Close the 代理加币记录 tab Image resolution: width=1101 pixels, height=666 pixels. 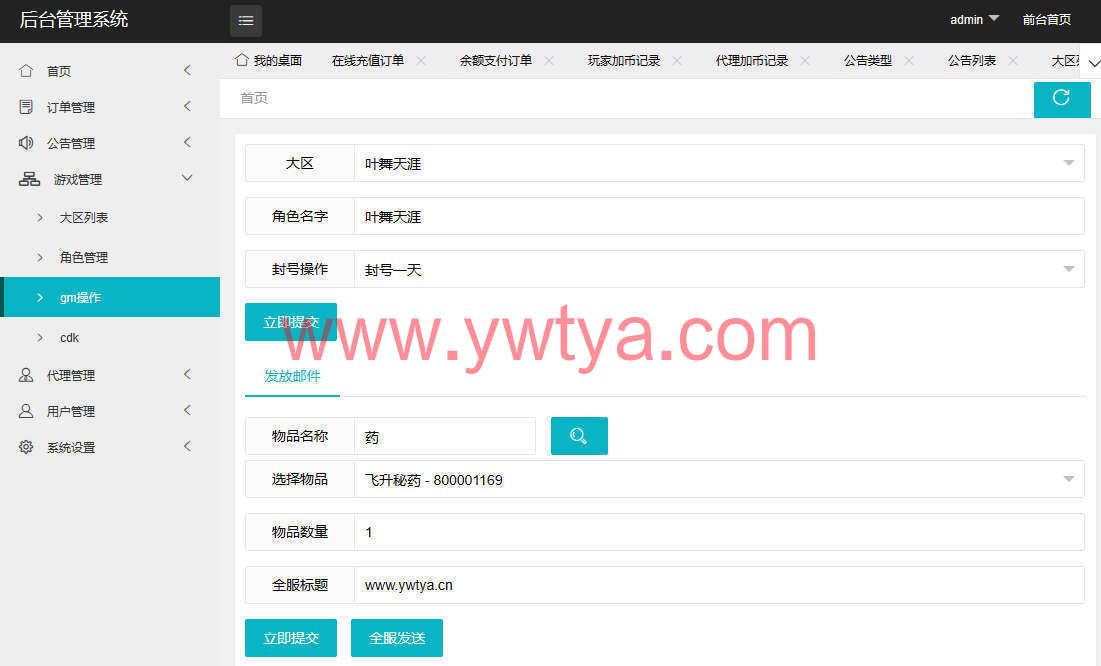point(805,60)
